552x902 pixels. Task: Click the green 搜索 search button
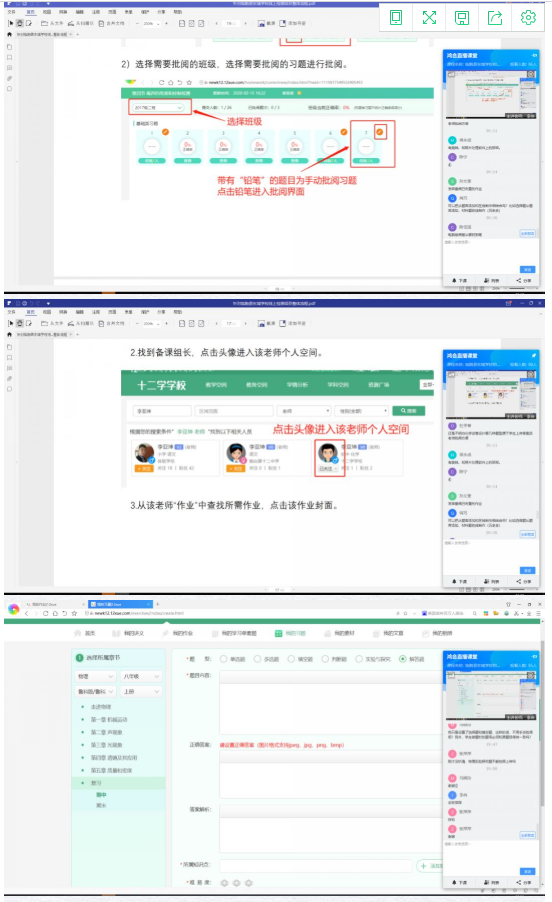tap(409, 411)
